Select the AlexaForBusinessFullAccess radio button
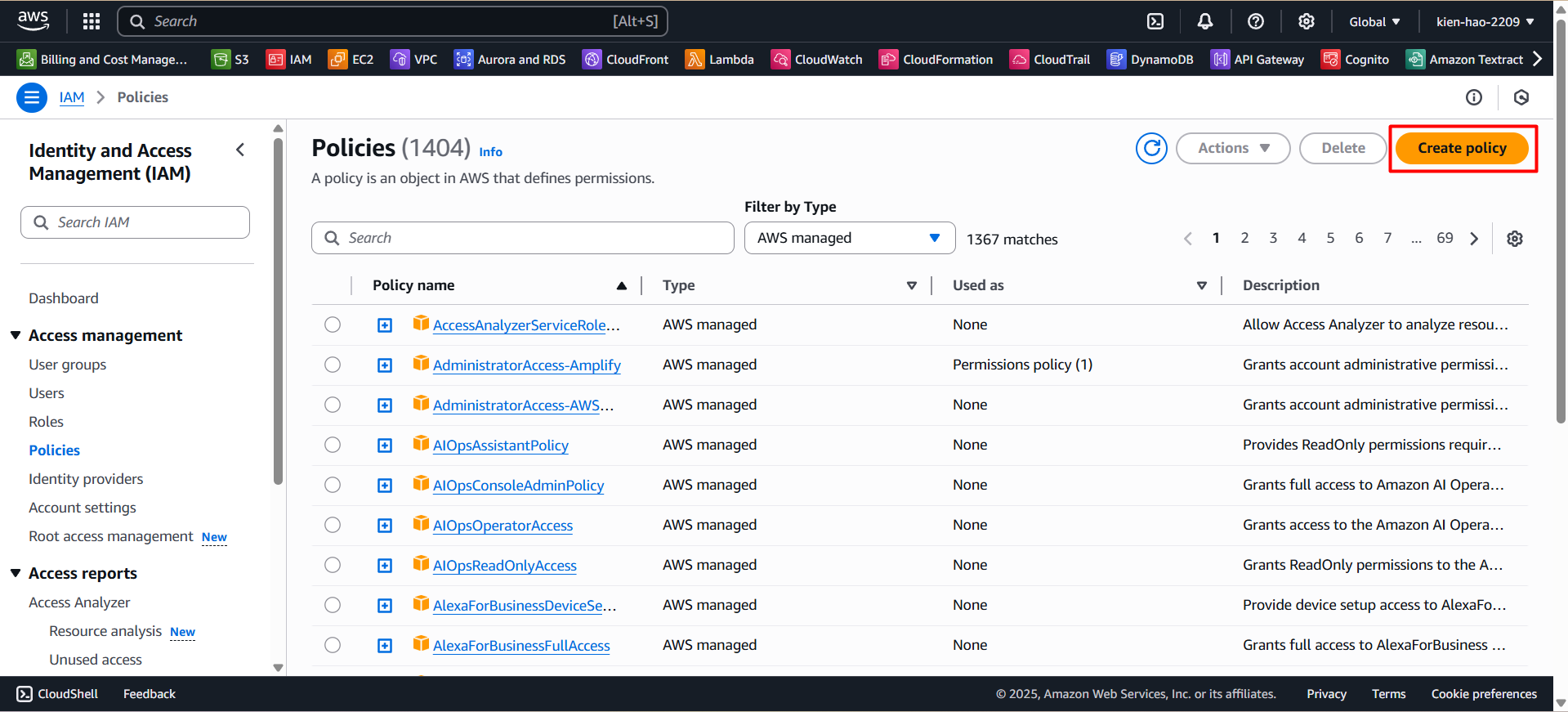Screen dimensions: 1568x712 click(333, 645)
